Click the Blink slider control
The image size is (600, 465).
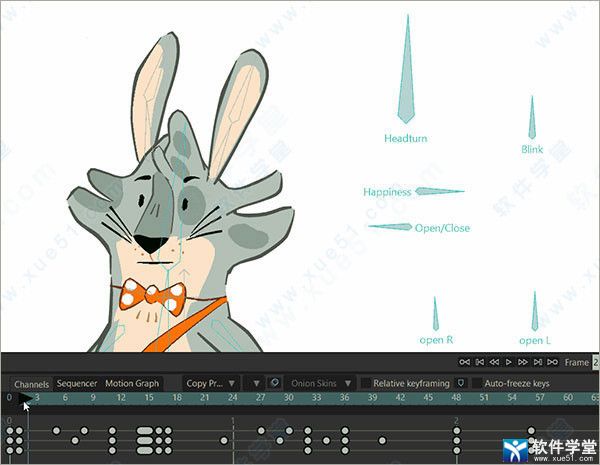tap(532, 122)
